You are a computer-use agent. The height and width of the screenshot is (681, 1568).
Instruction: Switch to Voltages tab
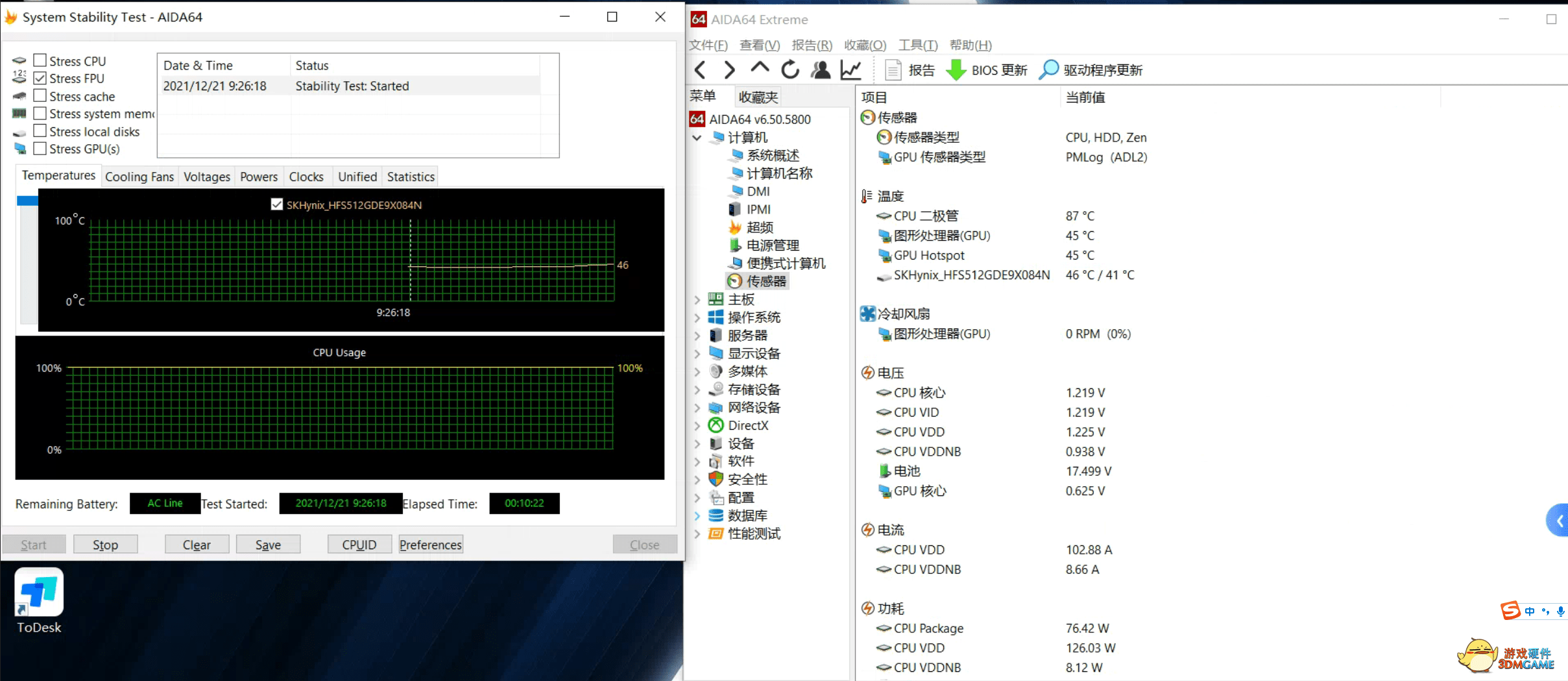(x=207, y=177)
